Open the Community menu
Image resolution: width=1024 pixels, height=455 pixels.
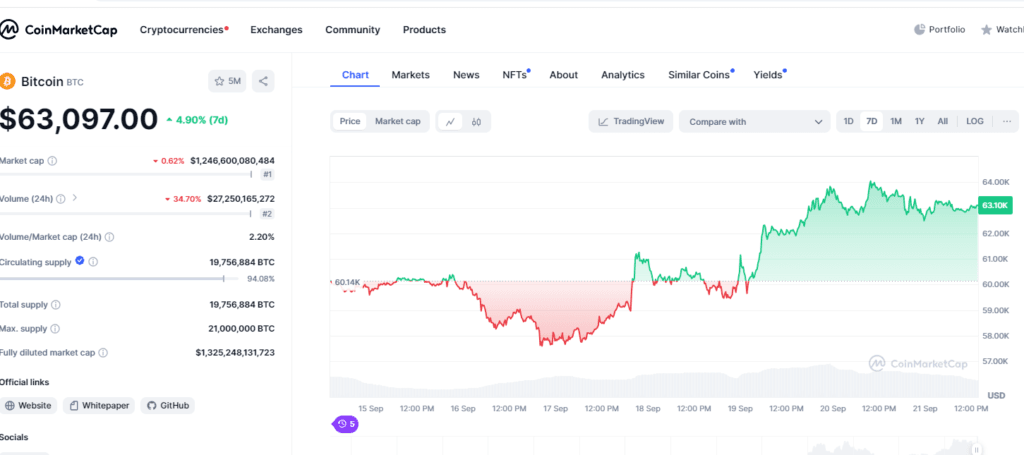pos(353,30)
